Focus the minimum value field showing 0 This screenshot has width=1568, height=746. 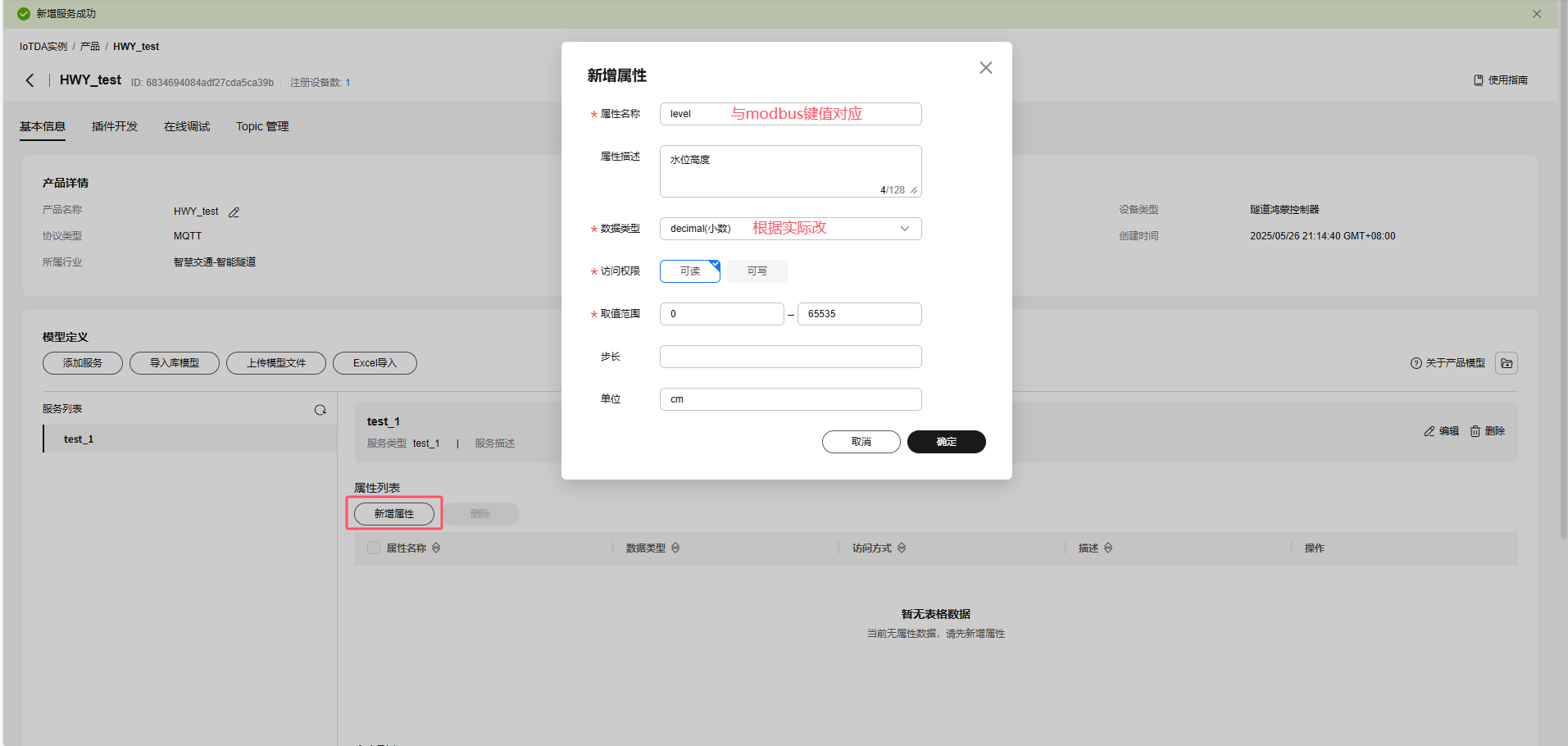pos(722,314)
